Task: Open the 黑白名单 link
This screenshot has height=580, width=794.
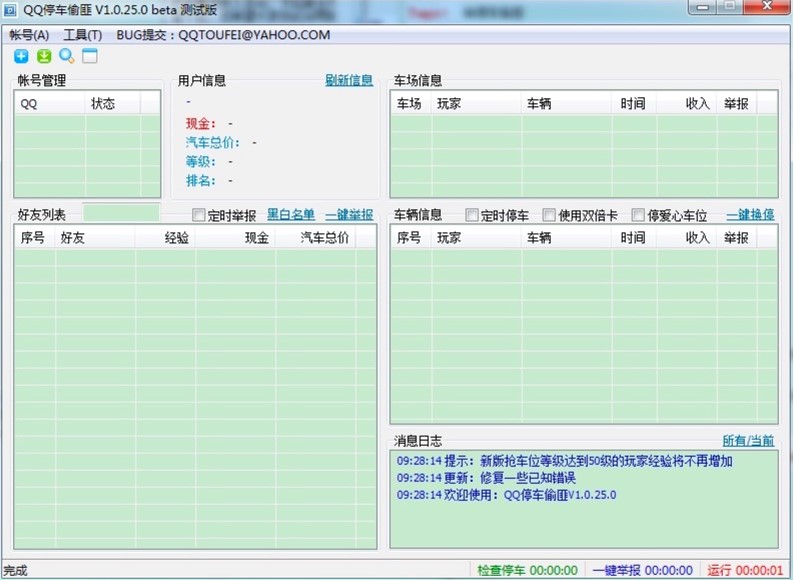Action: point(290,215)
